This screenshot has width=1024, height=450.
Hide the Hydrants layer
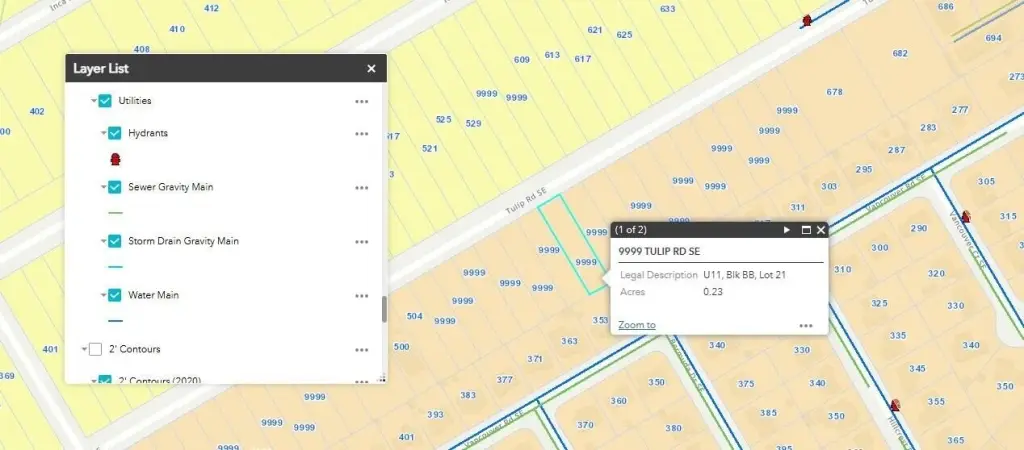[x=115, y=133]
